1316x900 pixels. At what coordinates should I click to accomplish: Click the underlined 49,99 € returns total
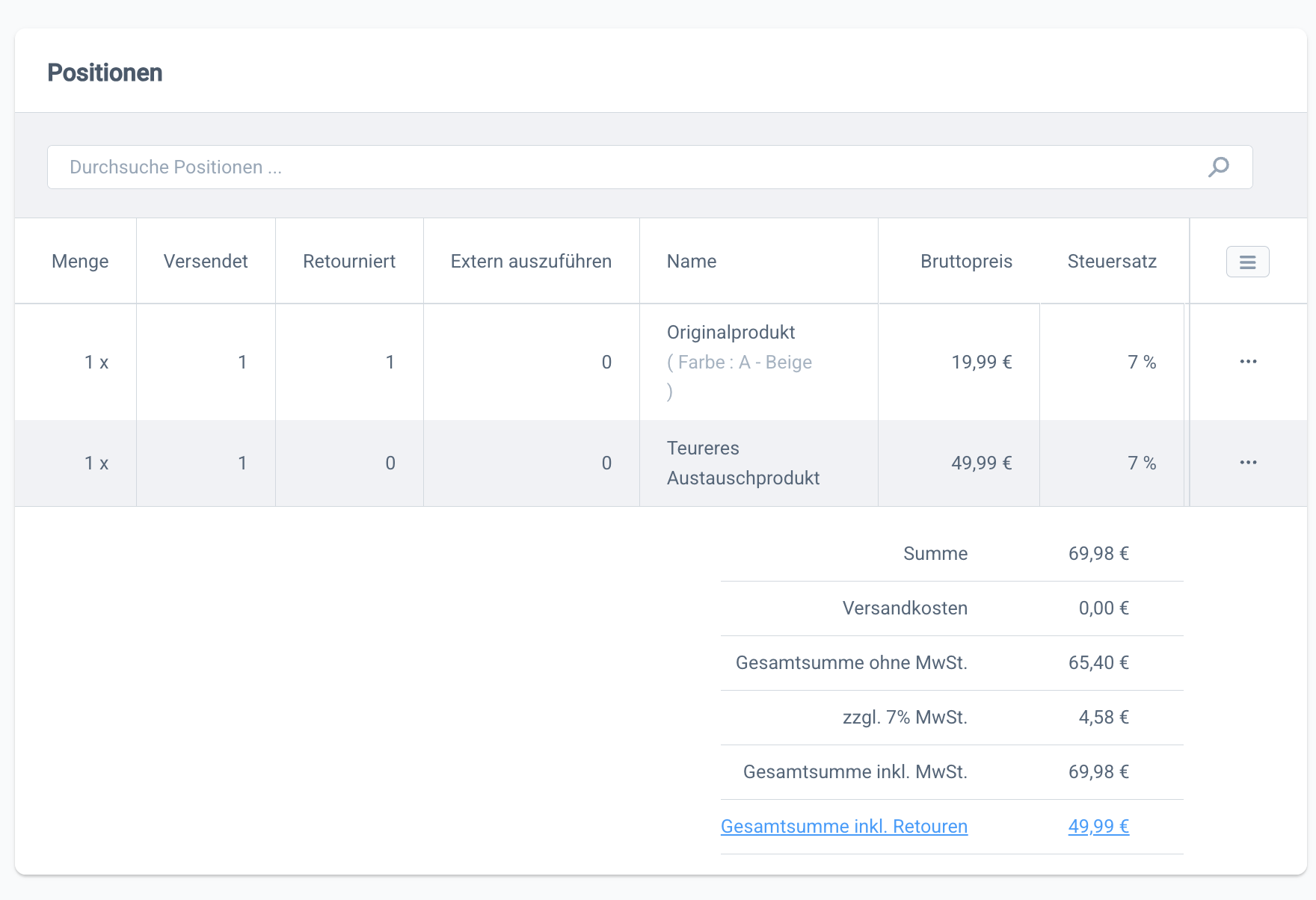pos(1098,826)
